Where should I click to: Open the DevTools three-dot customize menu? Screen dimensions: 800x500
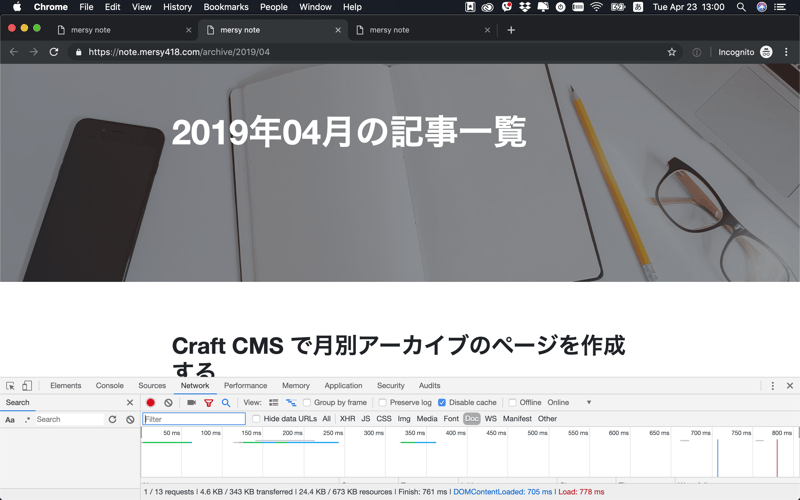click(x=772, y=386)
